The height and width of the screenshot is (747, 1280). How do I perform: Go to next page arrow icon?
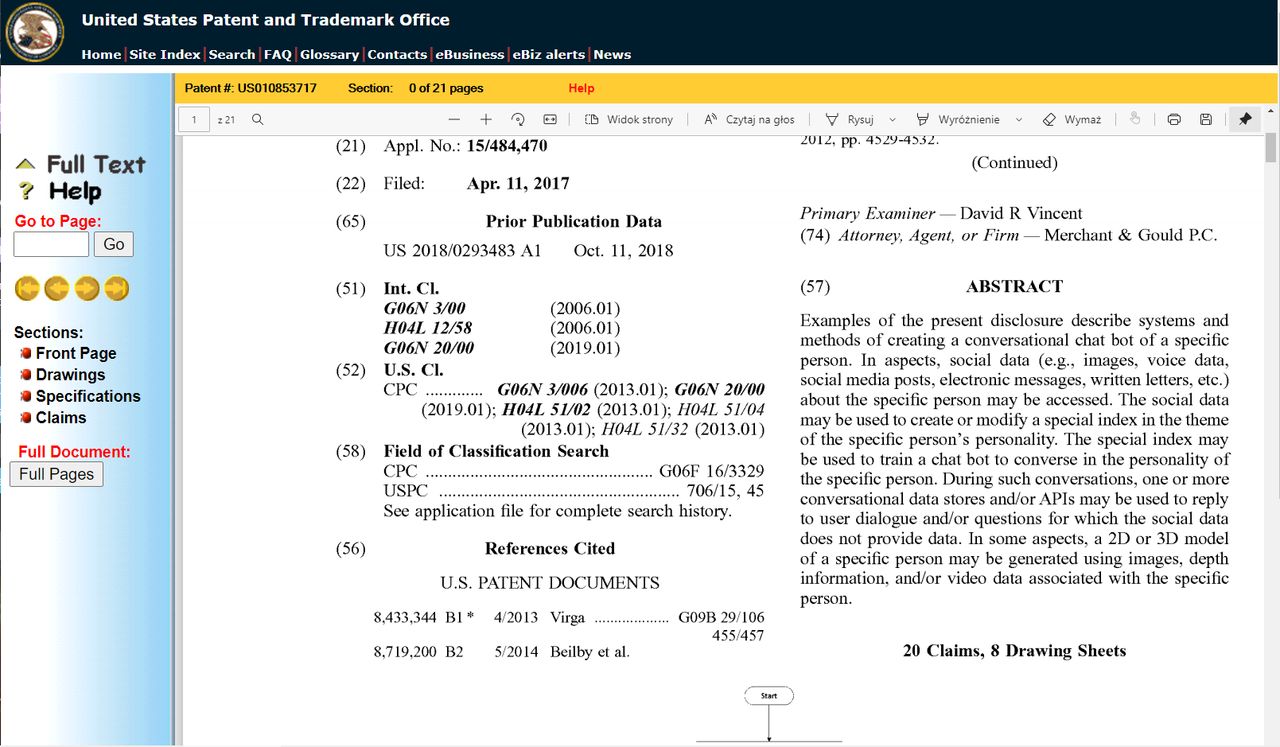(x=87, y=289)
